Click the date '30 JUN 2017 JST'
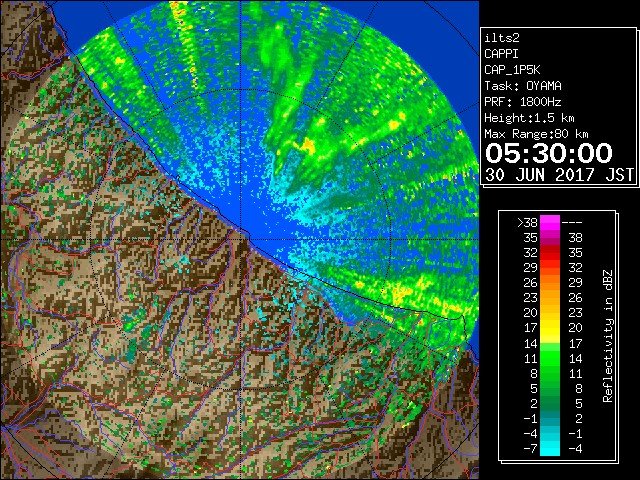 pos(559,175)
